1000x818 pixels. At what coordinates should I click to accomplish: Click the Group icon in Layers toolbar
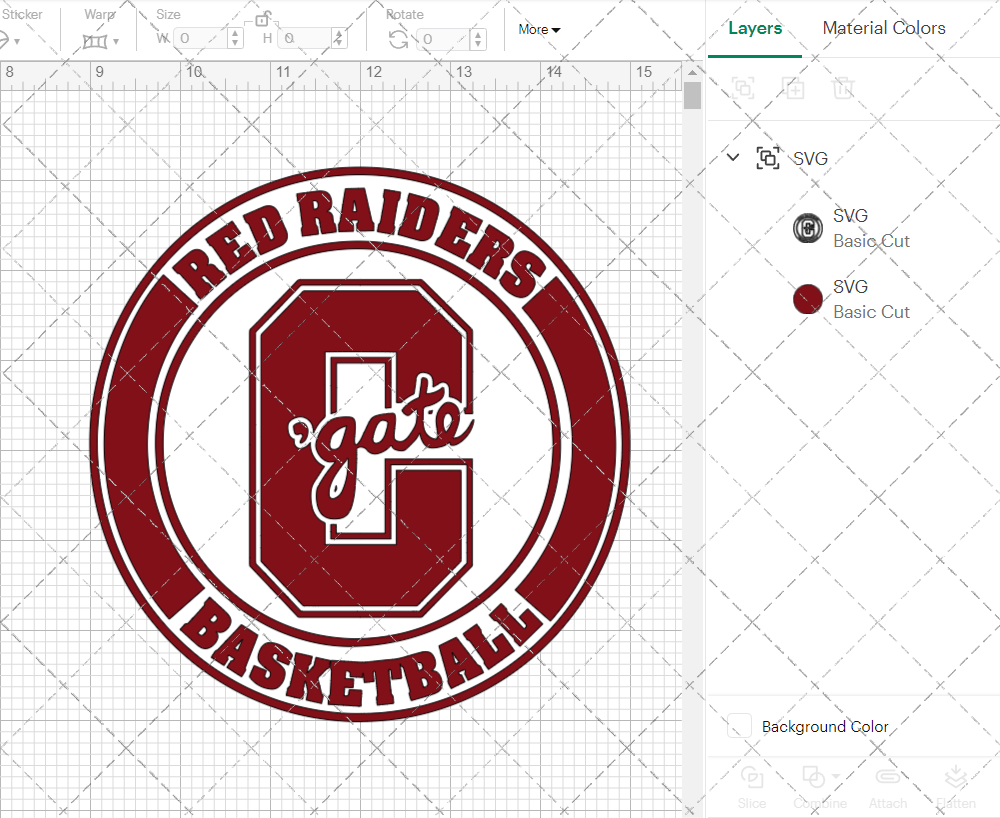(743, 88)
